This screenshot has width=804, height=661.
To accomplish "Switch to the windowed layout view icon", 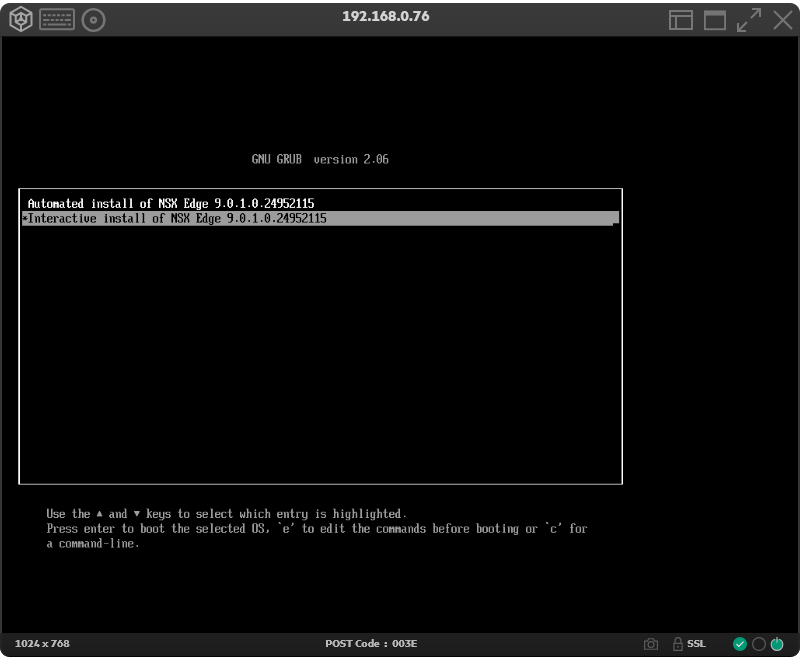I will pos(681,20).
